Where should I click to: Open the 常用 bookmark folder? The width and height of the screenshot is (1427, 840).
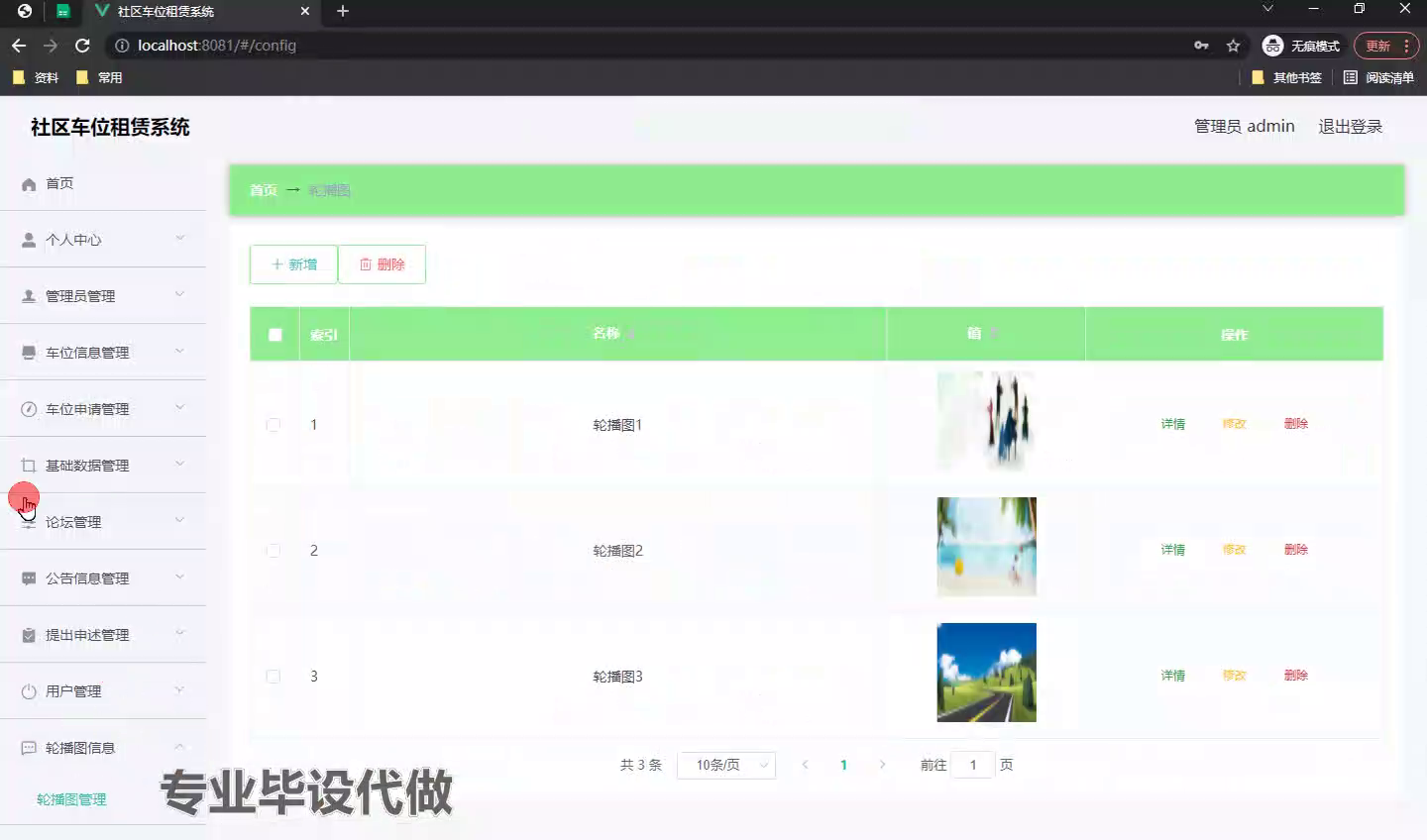99,77
